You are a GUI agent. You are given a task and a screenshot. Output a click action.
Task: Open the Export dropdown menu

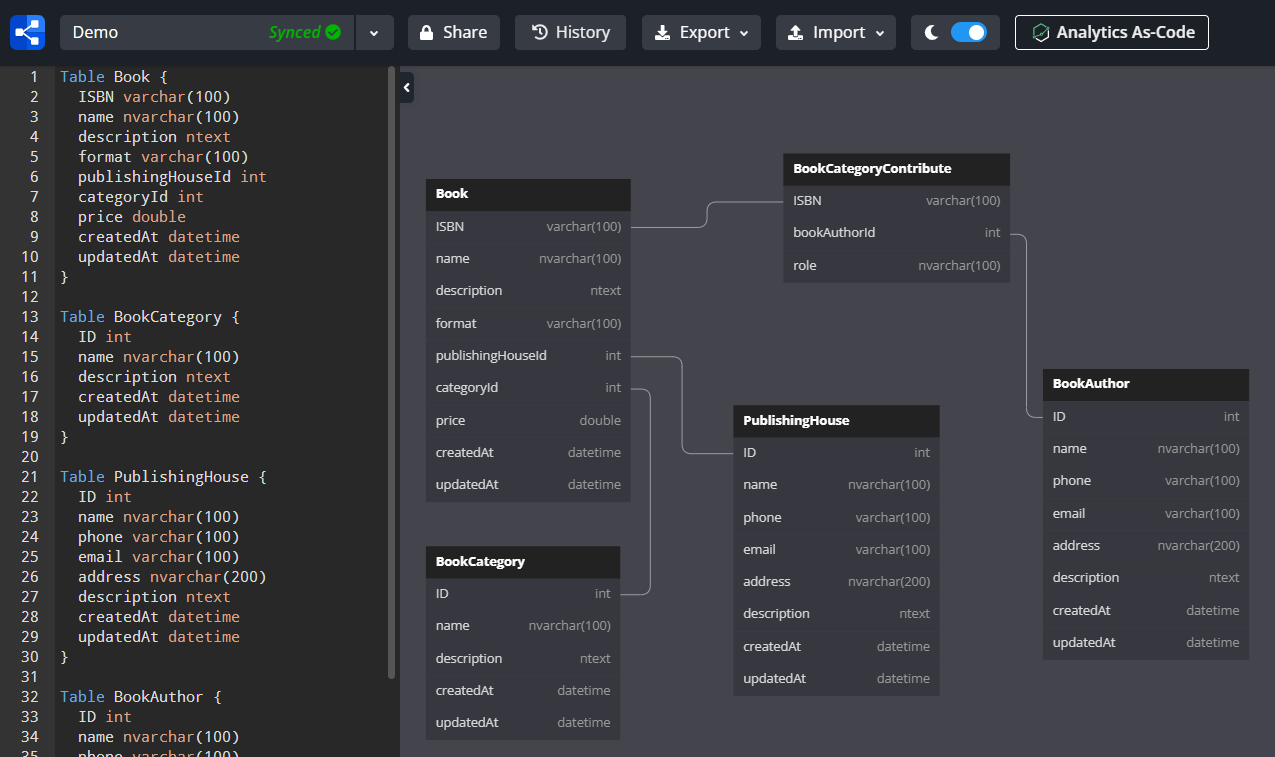(701, 32)
